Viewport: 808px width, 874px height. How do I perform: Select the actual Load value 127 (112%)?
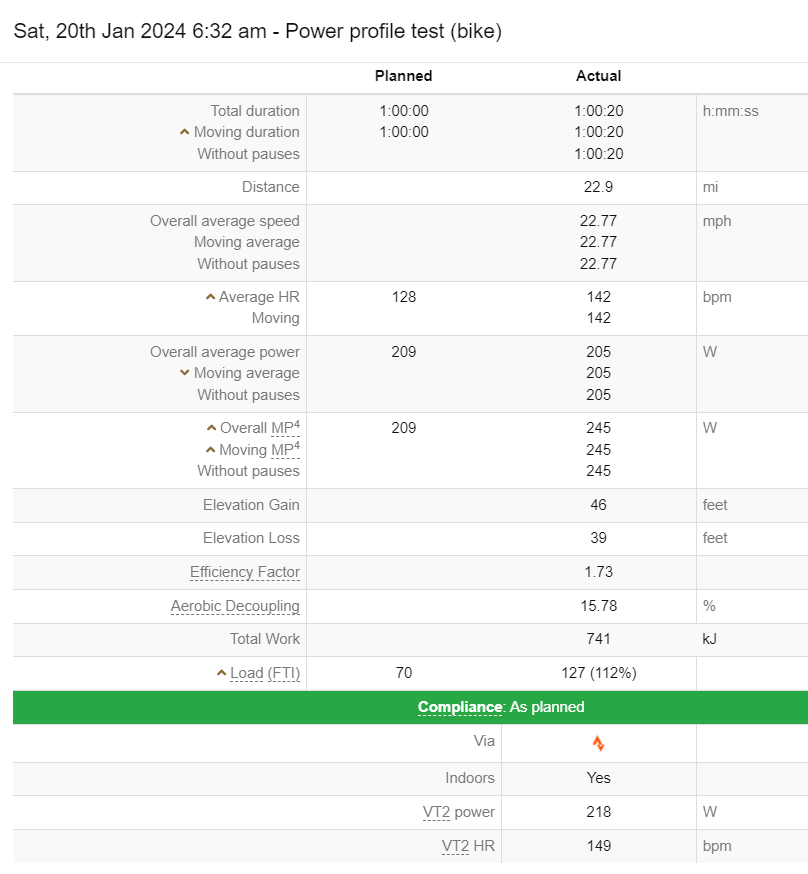598,673
